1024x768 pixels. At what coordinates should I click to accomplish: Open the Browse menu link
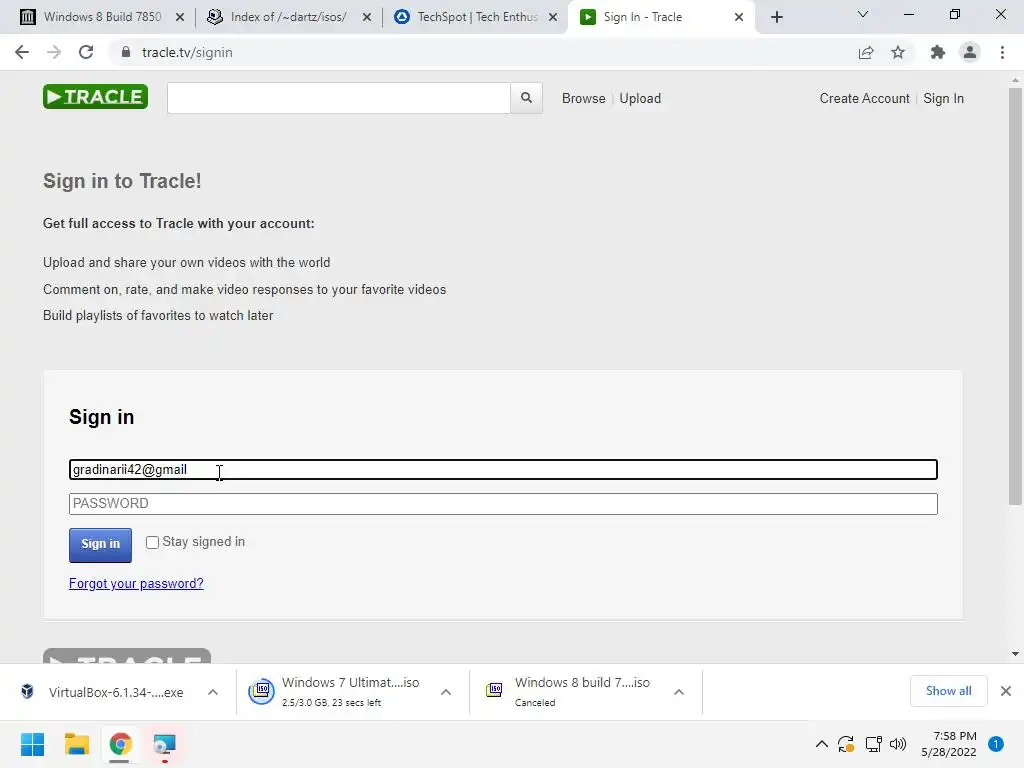click(x=584, y=98)
